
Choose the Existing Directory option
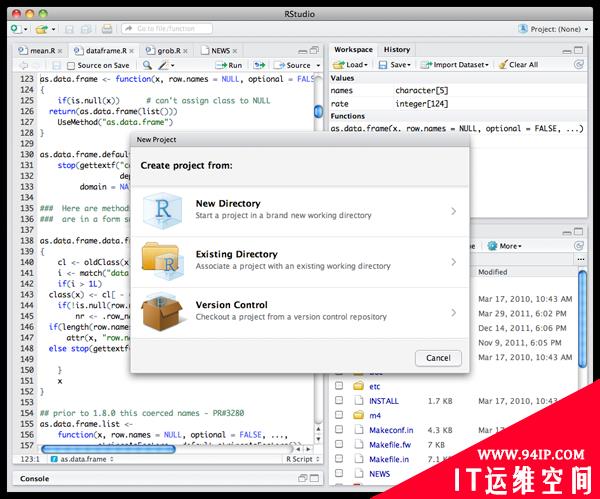click(300, 262)
